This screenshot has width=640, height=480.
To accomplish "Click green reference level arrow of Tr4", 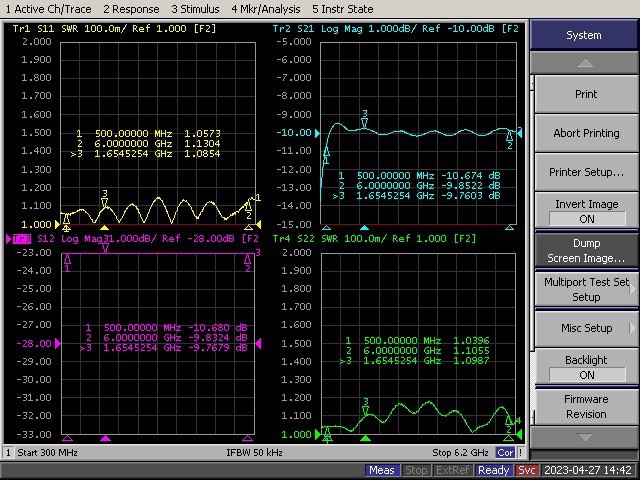I will (318, 435).
